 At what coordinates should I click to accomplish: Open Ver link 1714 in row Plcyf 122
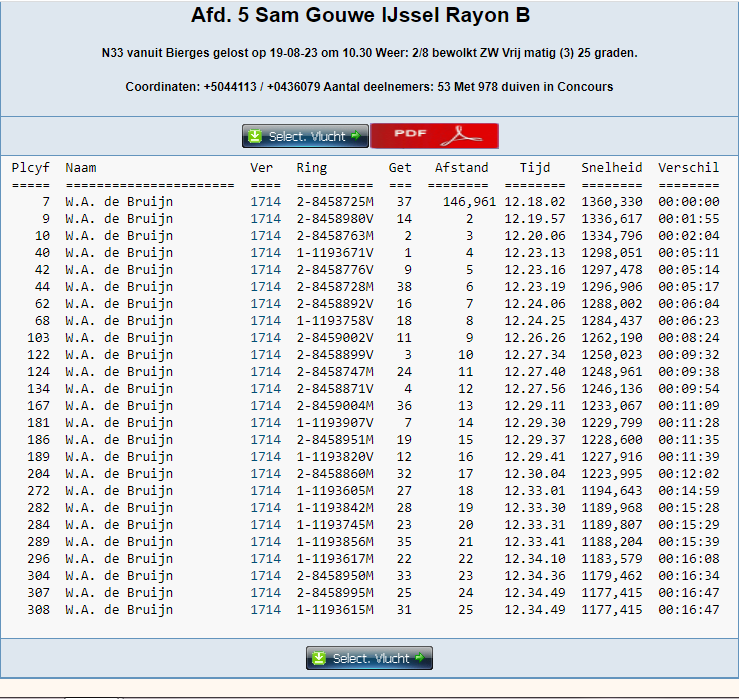[265, 354]
